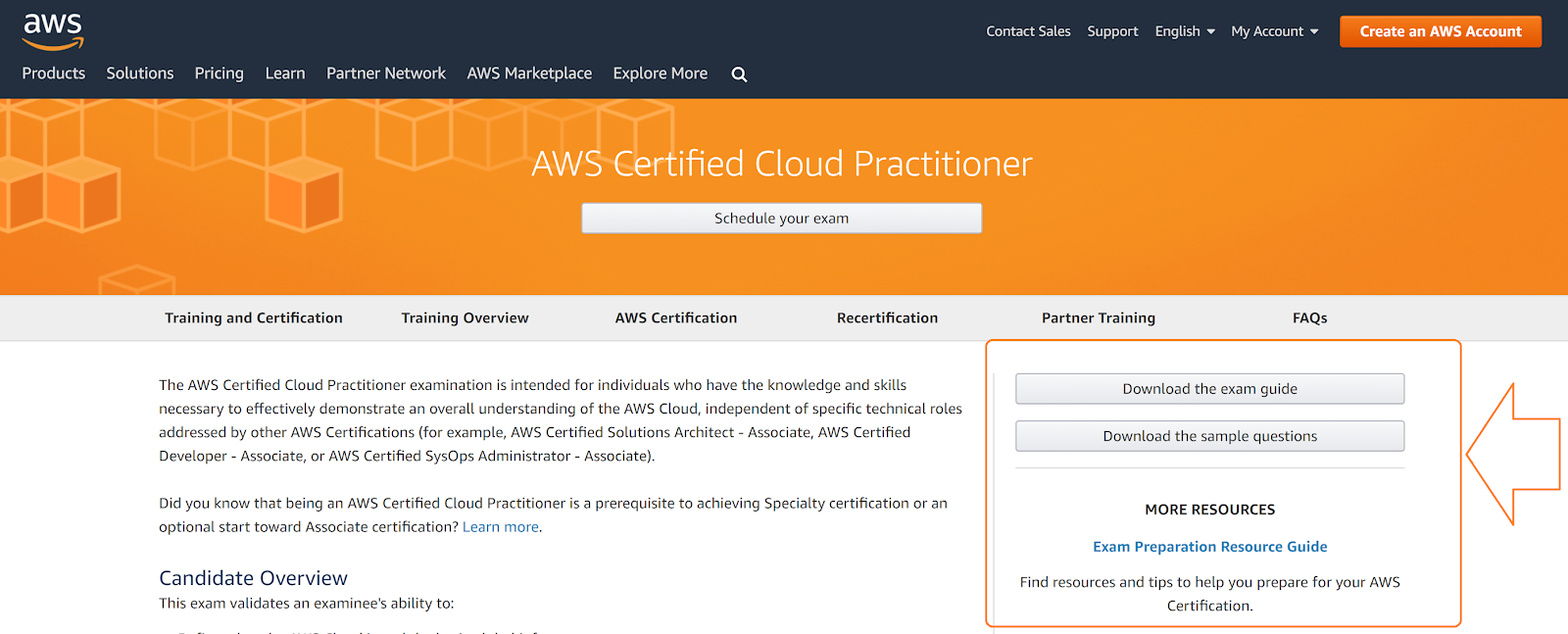
Task: Click Create an AWS Account button
Action: pos(1440,31)
